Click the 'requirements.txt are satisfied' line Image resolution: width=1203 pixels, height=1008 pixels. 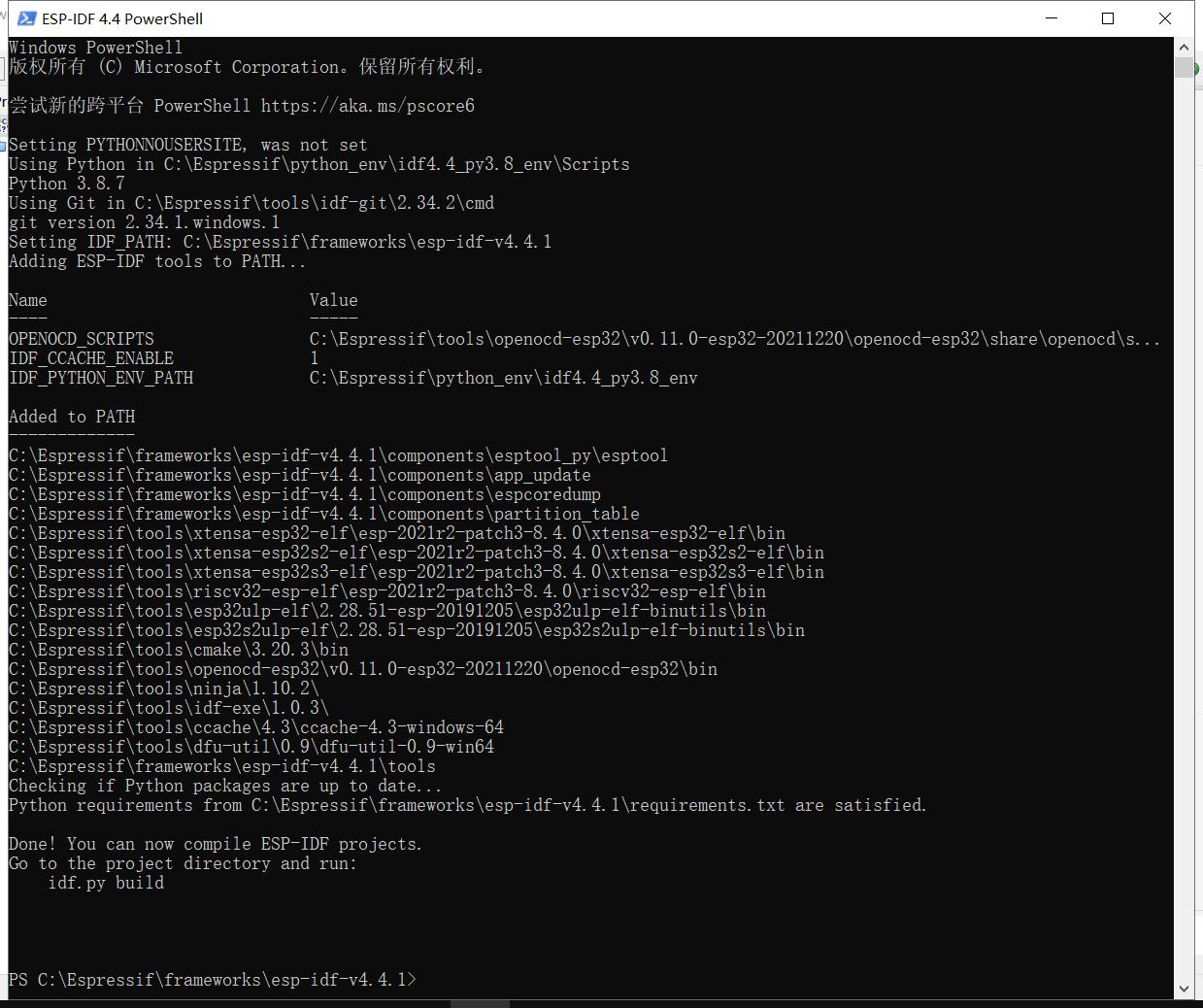click(x=468, y=805)
